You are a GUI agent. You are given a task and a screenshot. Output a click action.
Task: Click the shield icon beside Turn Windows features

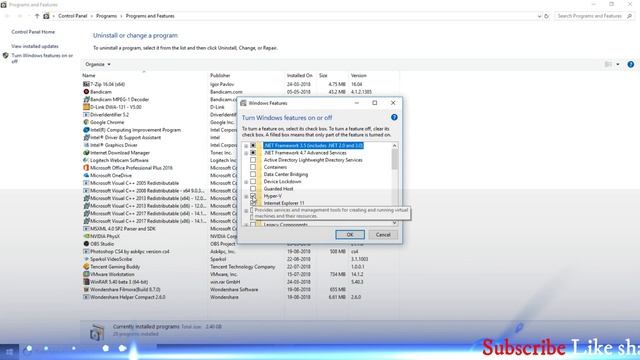coord(5,56)
